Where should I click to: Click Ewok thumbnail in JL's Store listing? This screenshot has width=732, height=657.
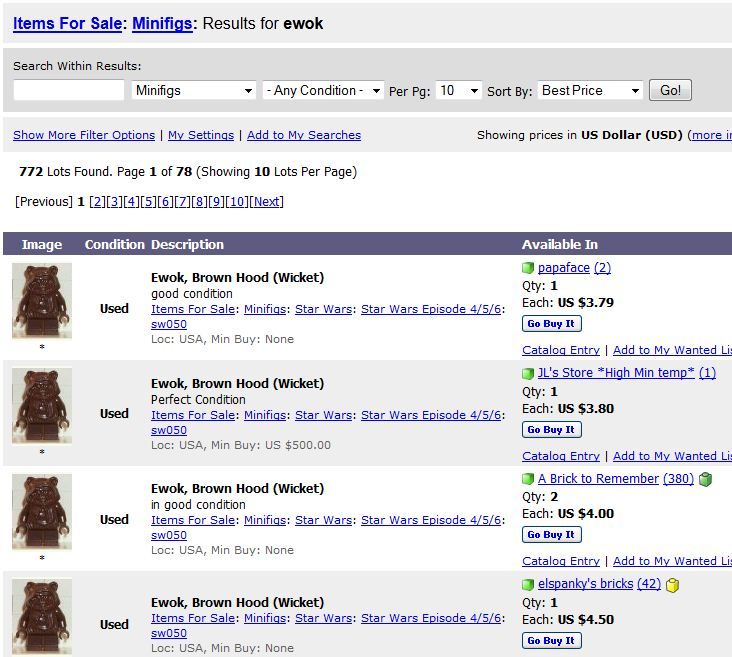point(42,405)
